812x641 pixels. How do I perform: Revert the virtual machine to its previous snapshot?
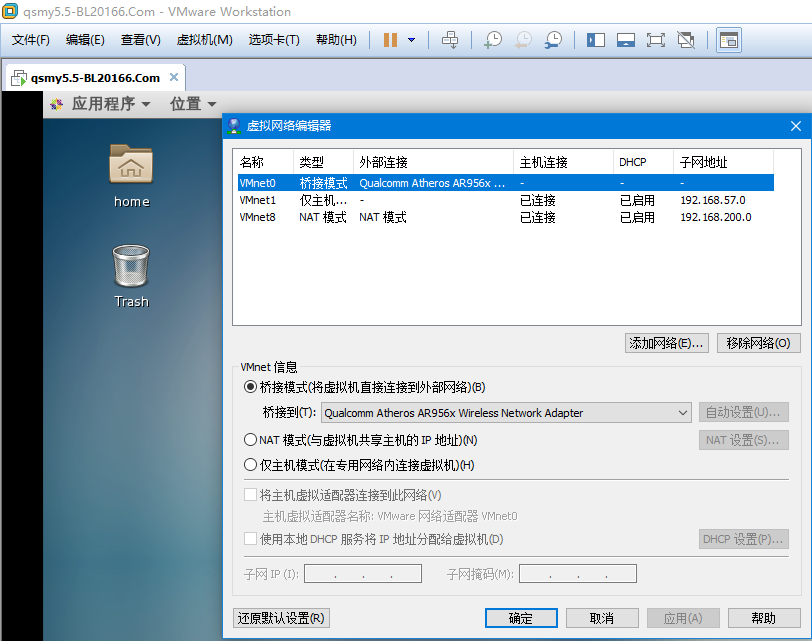click(523, 40)
